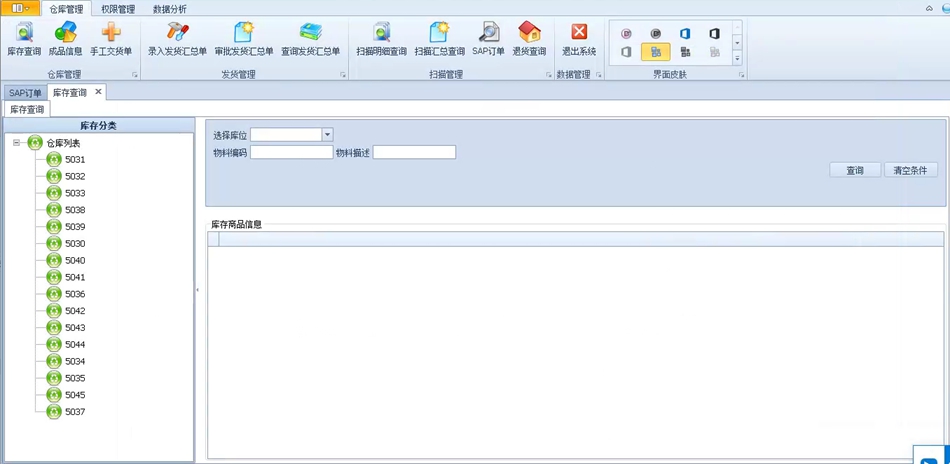Select warehouse 5043 in the tree
Screen dimensions: 950x464
(x=75, y=328)
